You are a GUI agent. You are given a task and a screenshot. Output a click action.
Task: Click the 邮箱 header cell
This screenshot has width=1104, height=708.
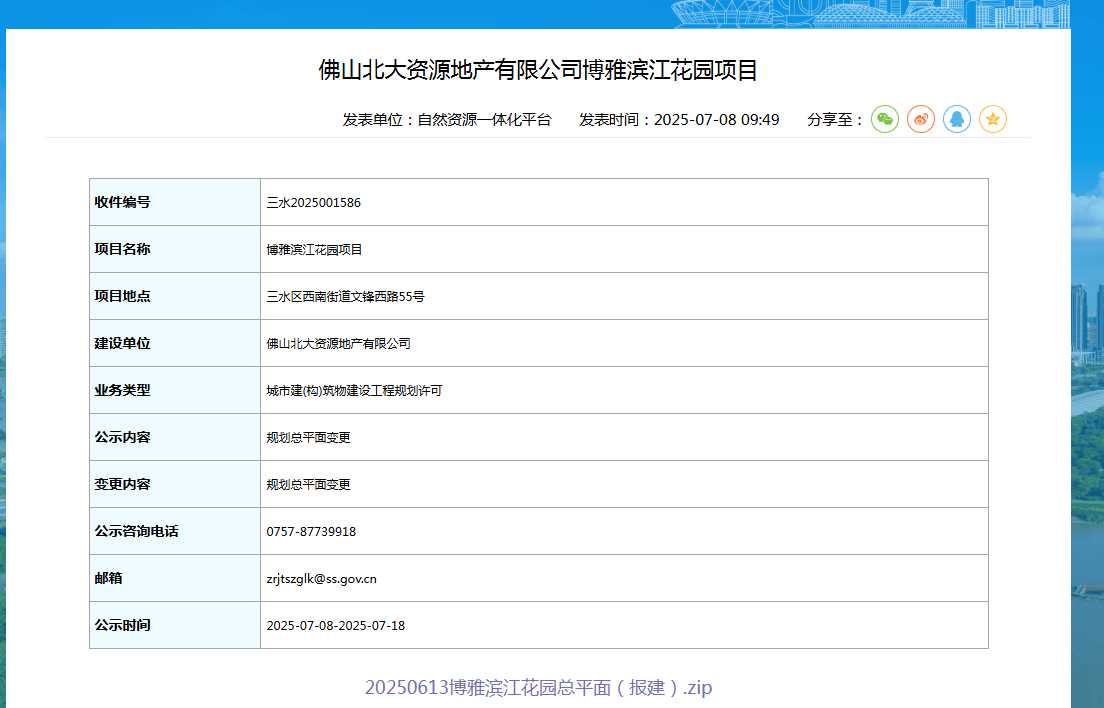point(175,578)
